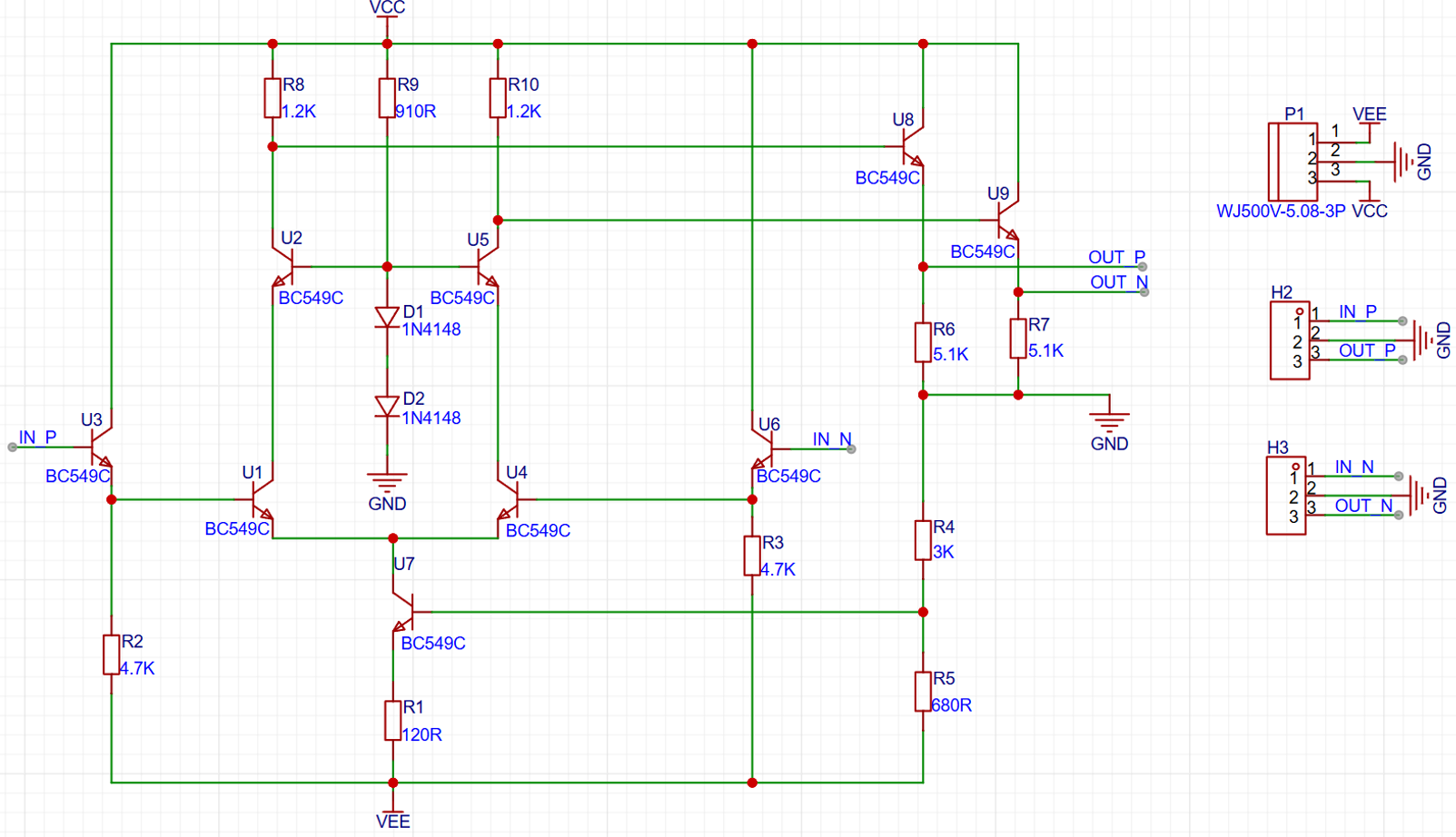The width and height of the screenshot is (1456, 837).
Task: Select transistor U4 symbol
Action: [x=508, y=499]
